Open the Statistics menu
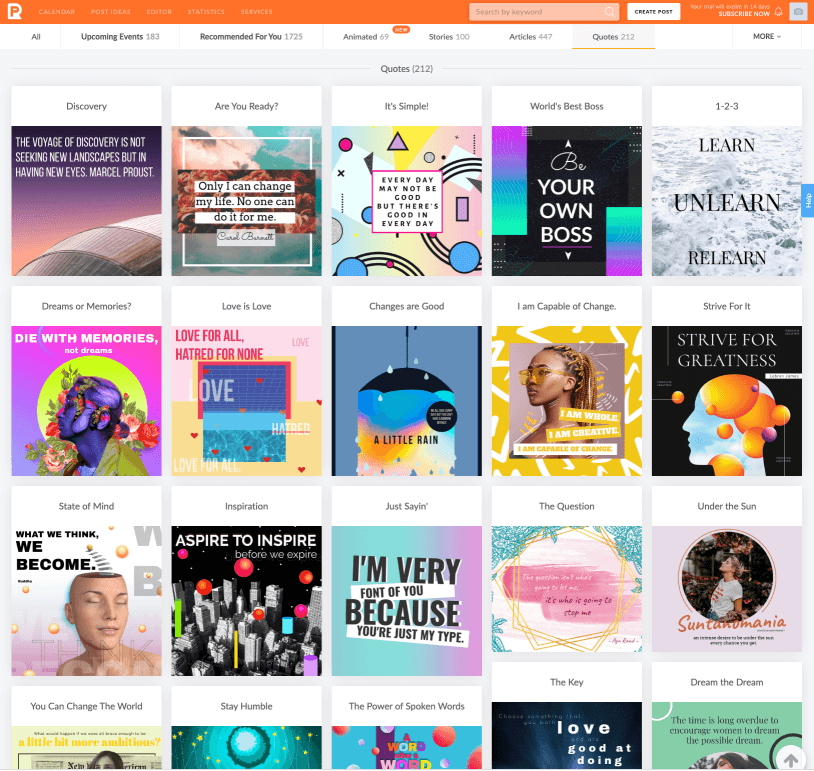The height and width of the screenshot is (771, 814). [206, 11]
